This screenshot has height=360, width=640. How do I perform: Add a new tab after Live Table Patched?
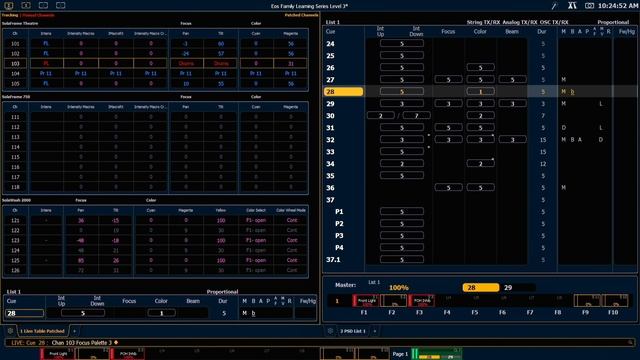point(74,331)
